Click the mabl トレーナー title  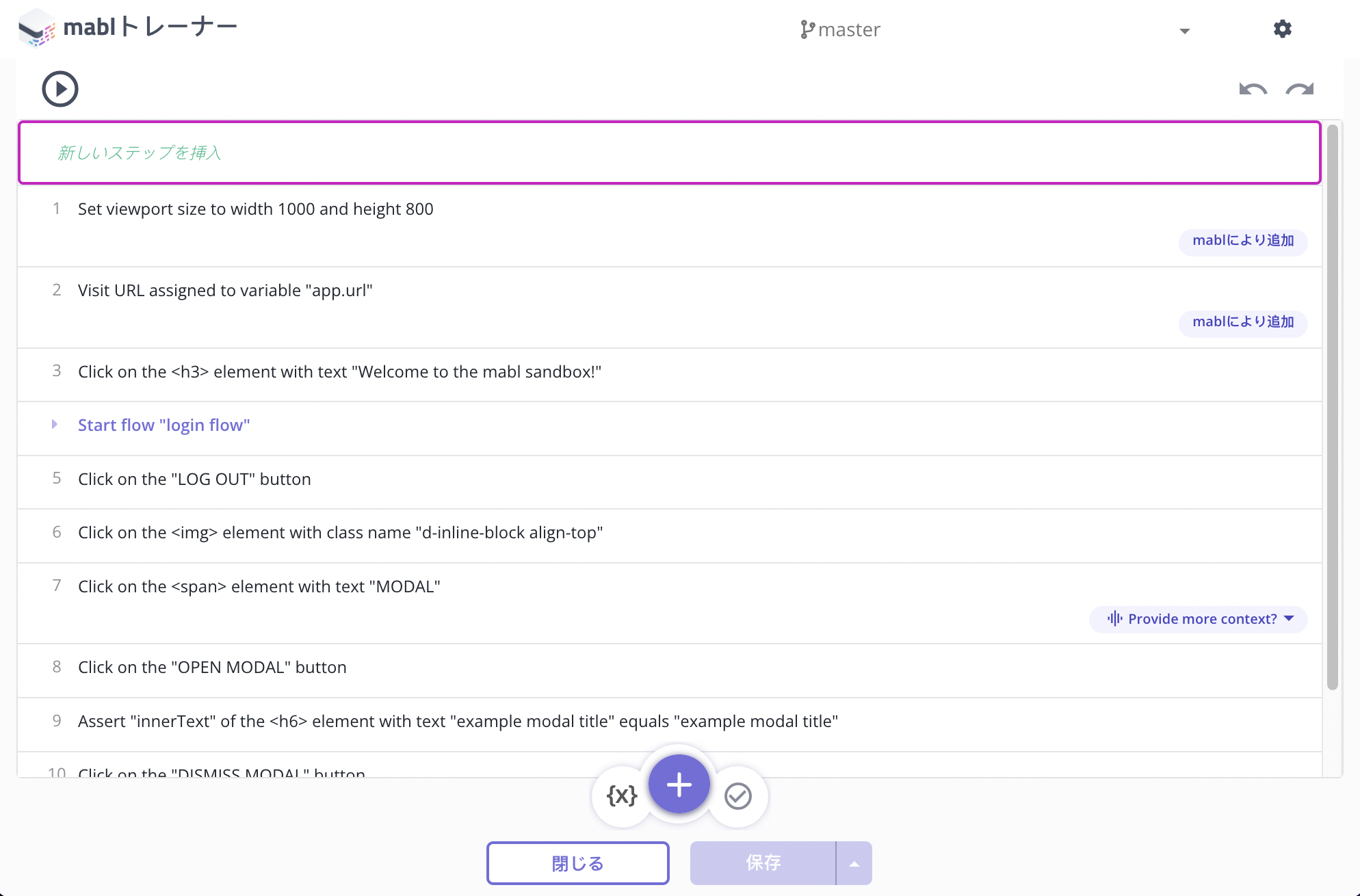(151, 27)
